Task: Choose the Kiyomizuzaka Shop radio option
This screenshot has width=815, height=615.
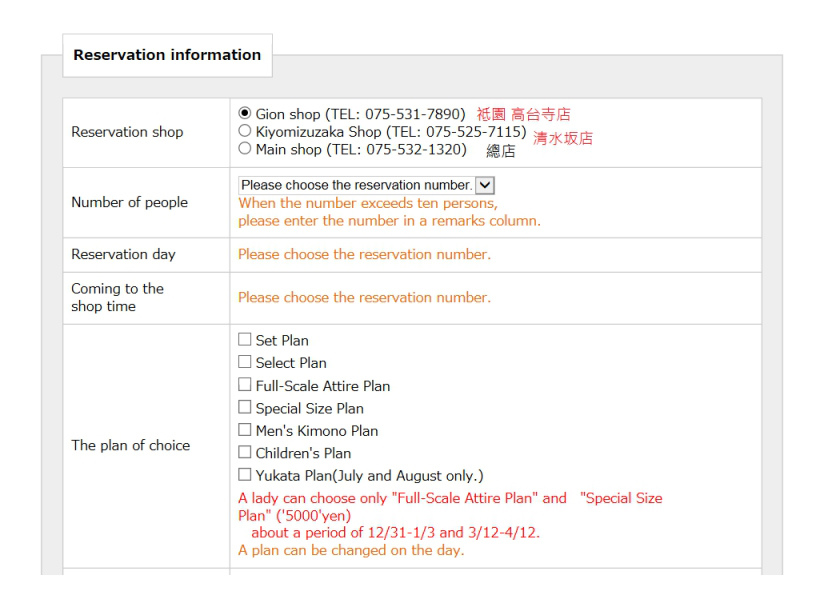Action: coord(244,130)
